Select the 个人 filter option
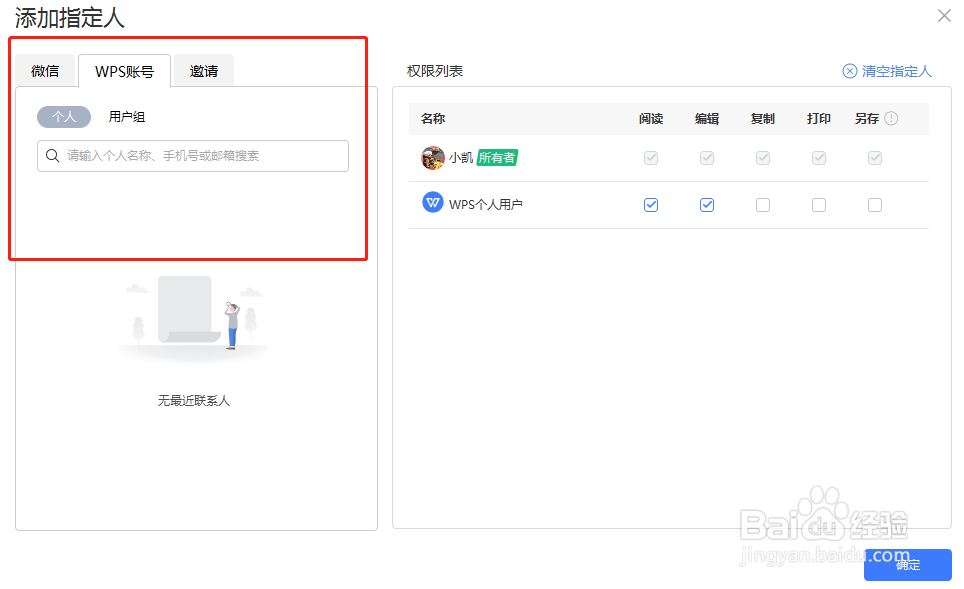Image resolution: width=964 pixels, height=589 pixels. pyautogui.click(x=63, y=116)
